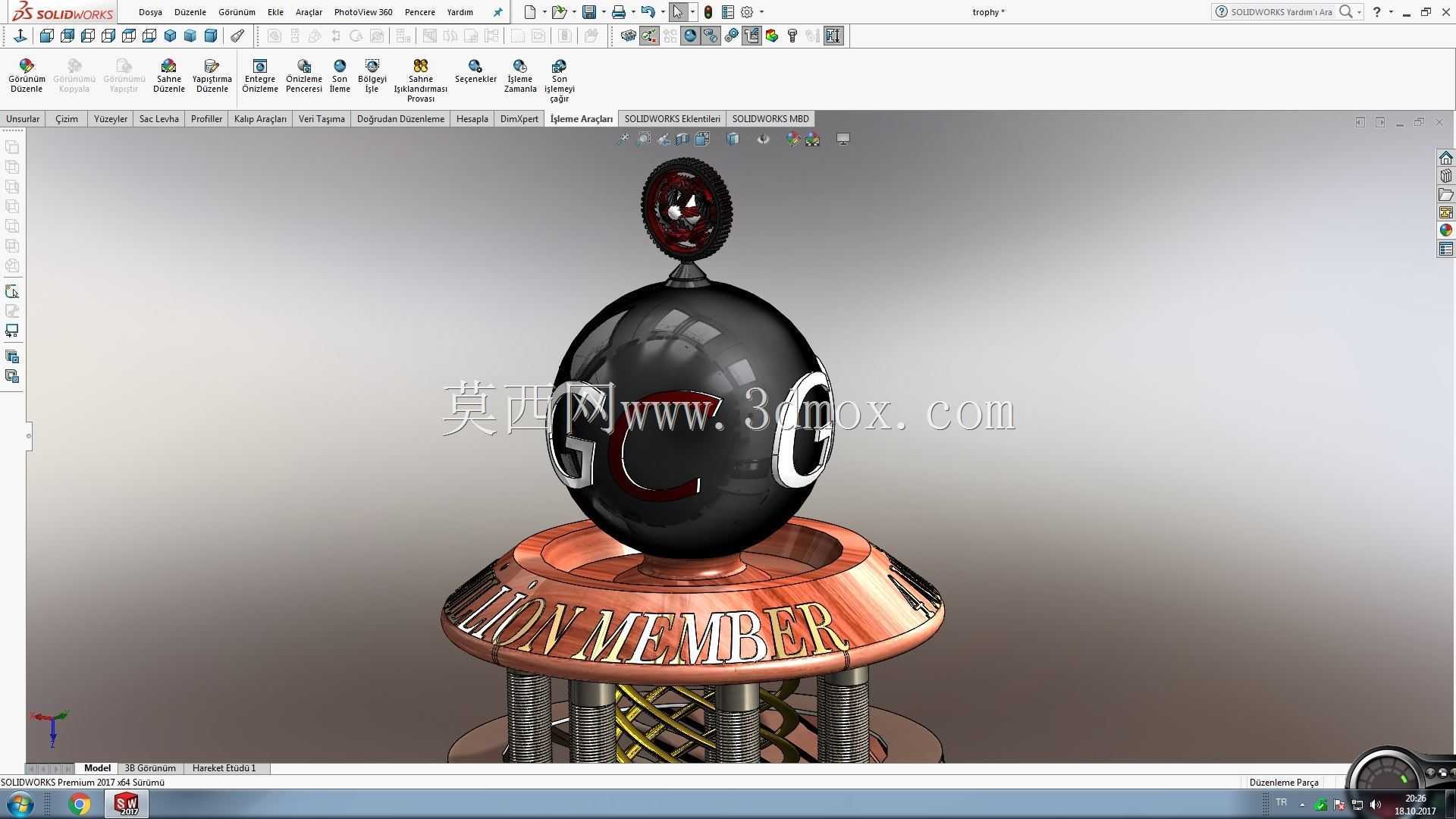Expand the Select tool dropdown arrow
This screenshot has width=1456, height=819.
[x=692, y=12]
